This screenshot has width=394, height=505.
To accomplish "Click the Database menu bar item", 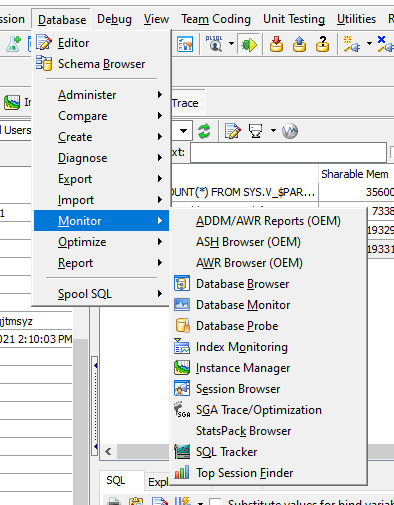I will coord(62,20).
